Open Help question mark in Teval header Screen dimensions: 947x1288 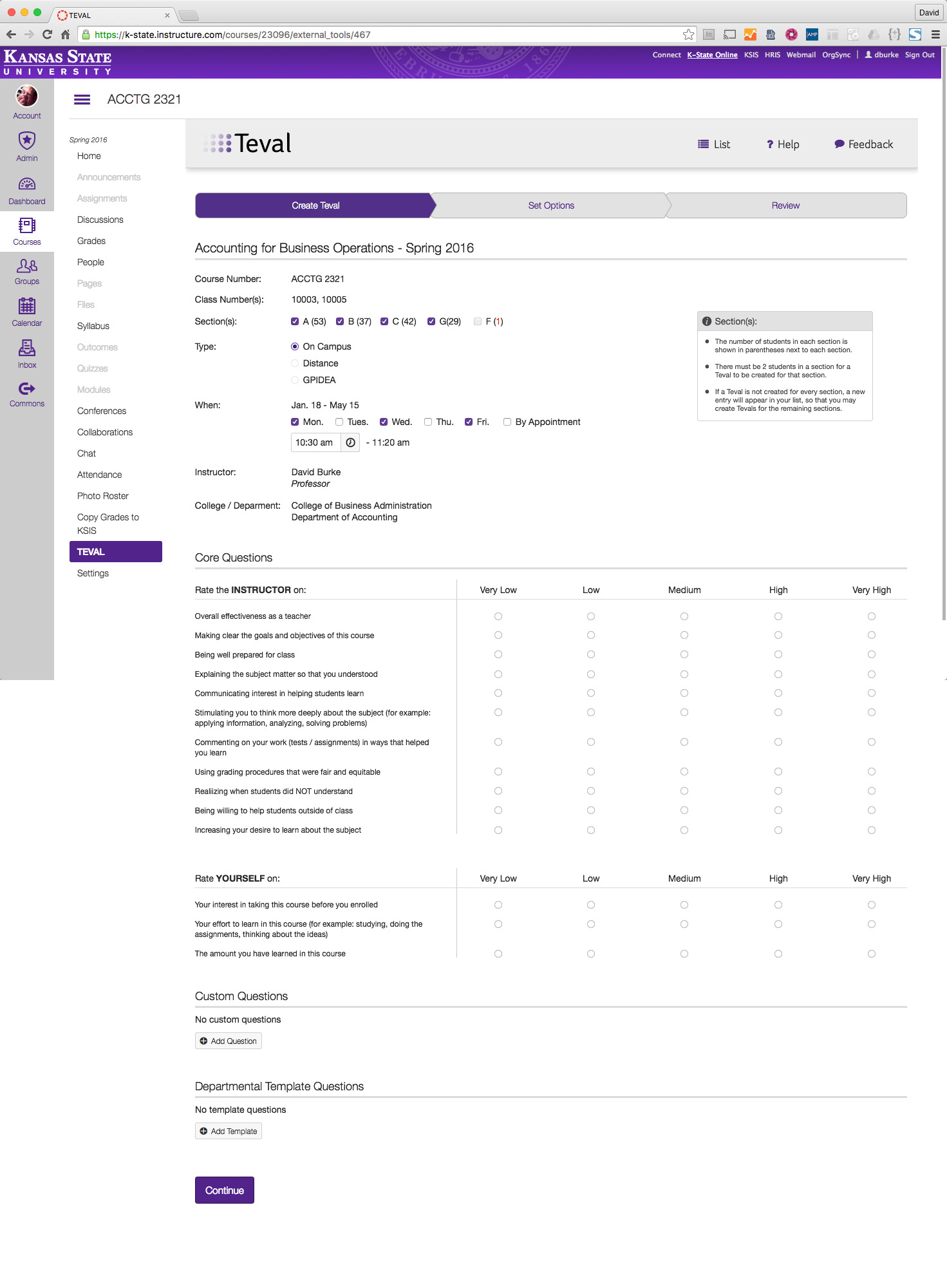tap(770, 144)
